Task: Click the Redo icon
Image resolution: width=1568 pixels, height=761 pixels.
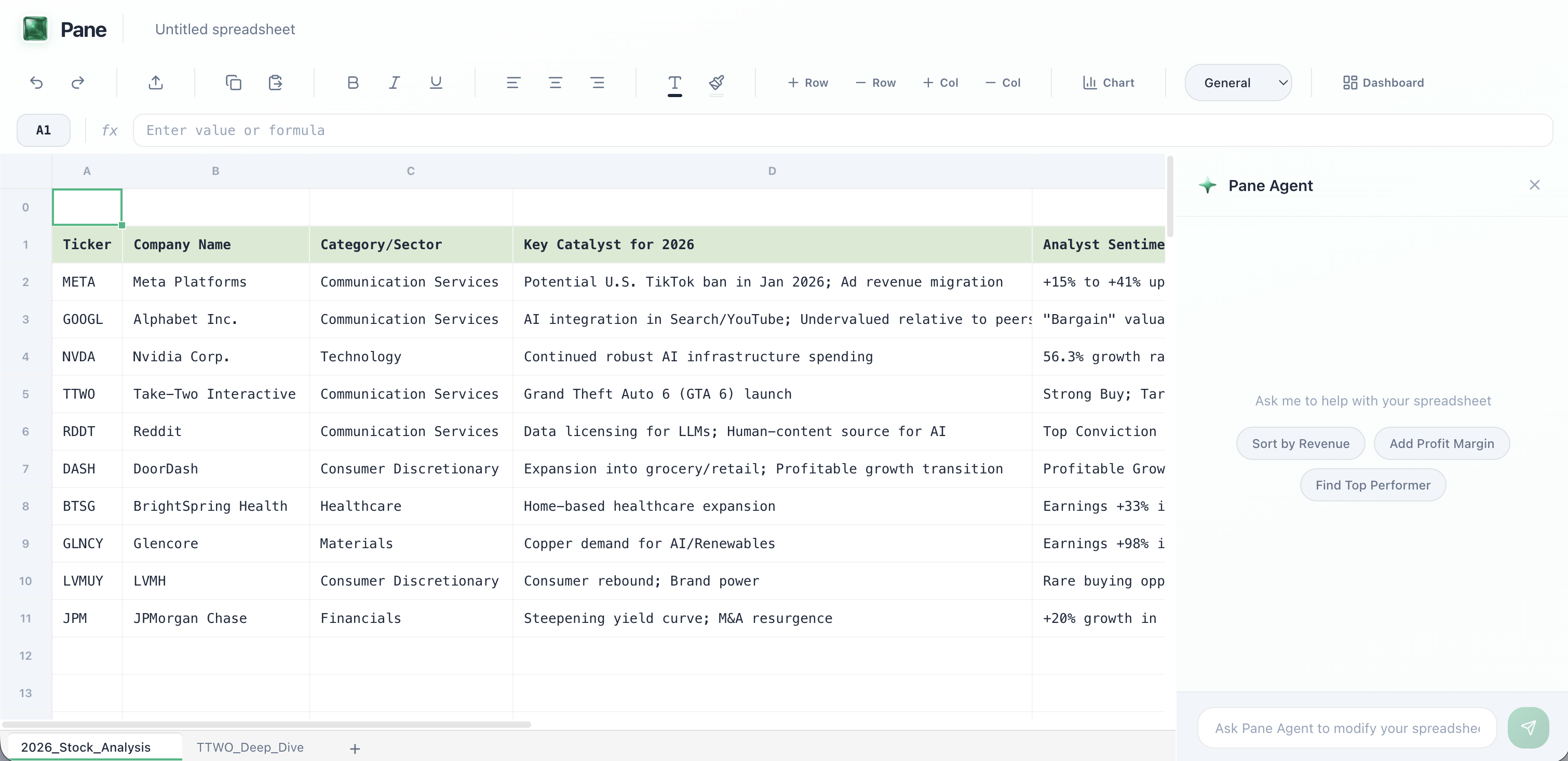Action: tap(77, 83)
